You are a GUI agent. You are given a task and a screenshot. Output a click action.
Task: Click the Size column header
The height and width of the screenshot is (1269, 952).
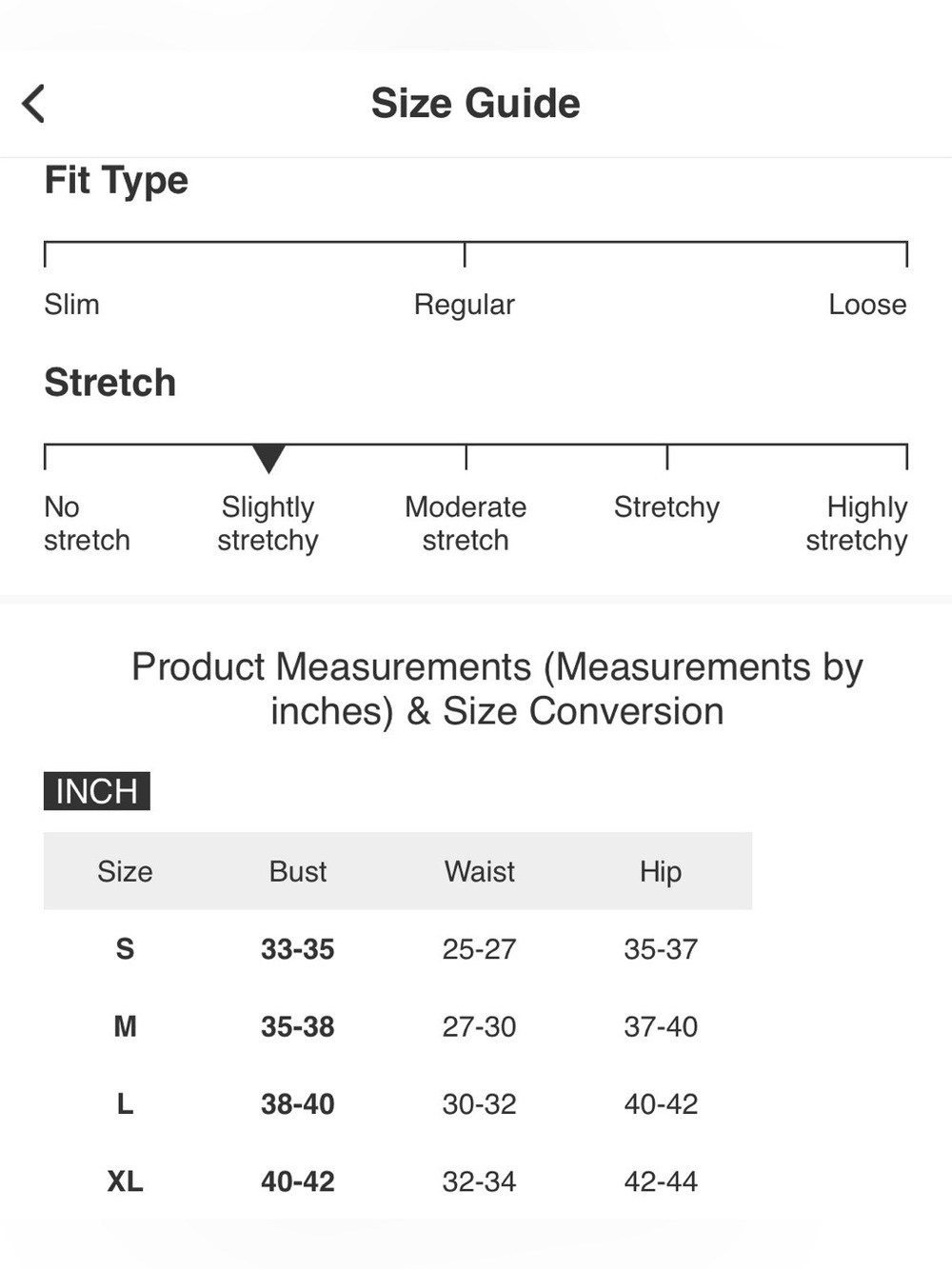125,871
